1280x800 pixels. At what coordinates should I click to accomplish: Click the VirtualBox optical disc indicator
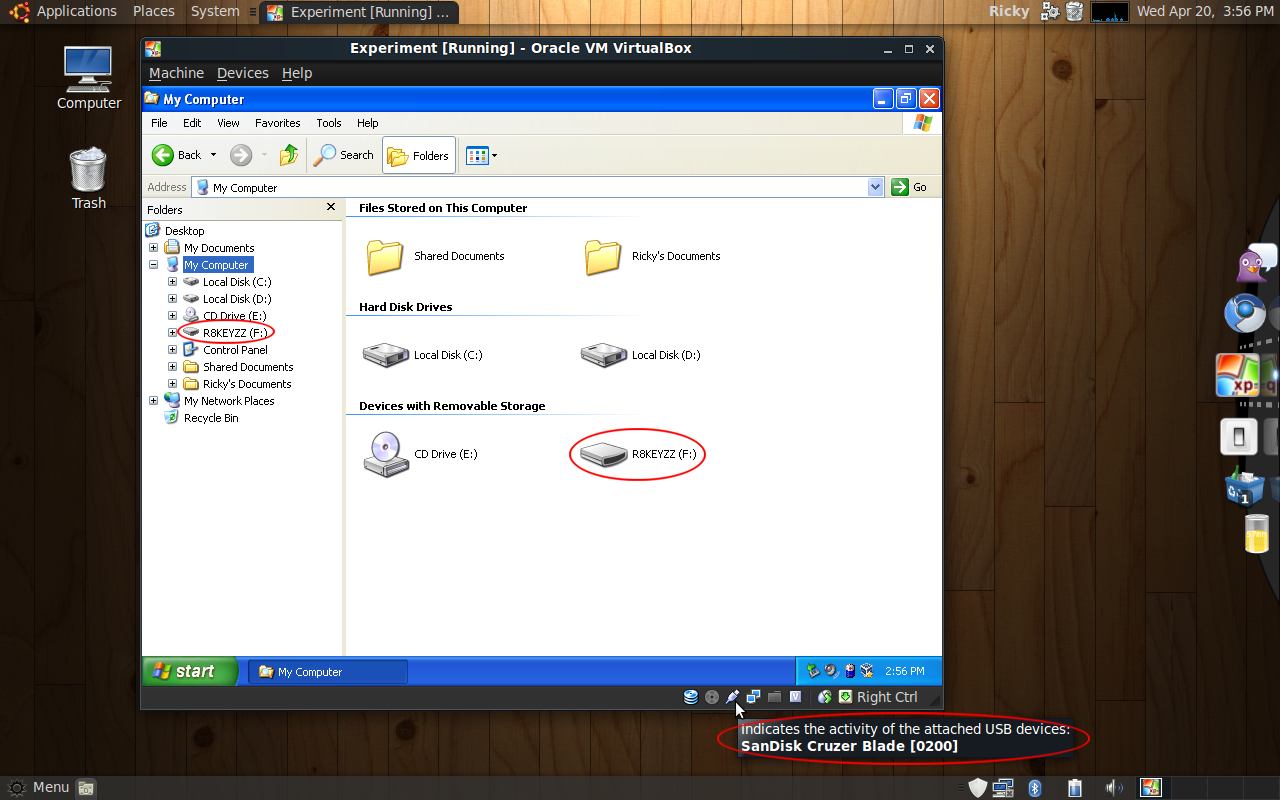(712, 697)
